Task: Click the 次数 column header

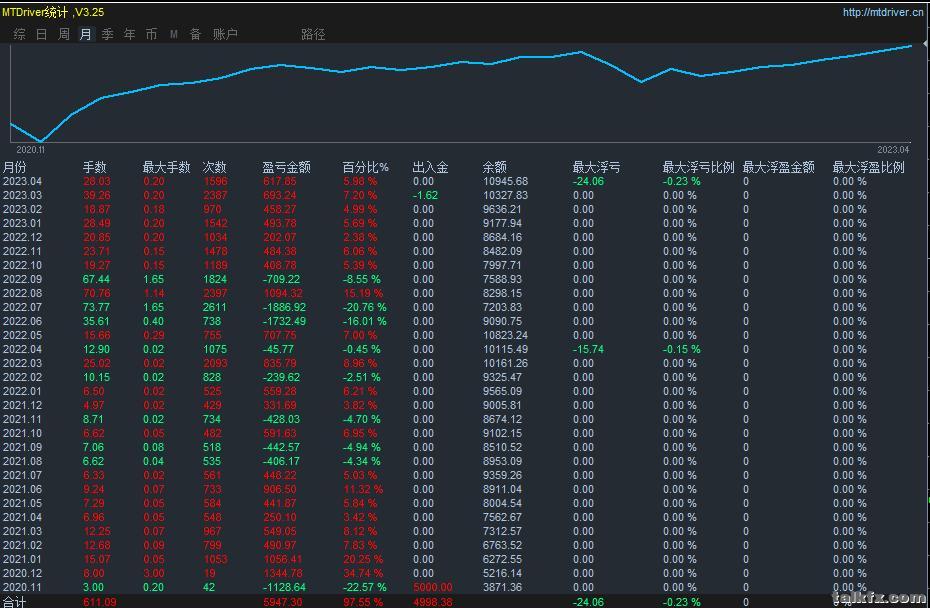Action: point(215,167)
